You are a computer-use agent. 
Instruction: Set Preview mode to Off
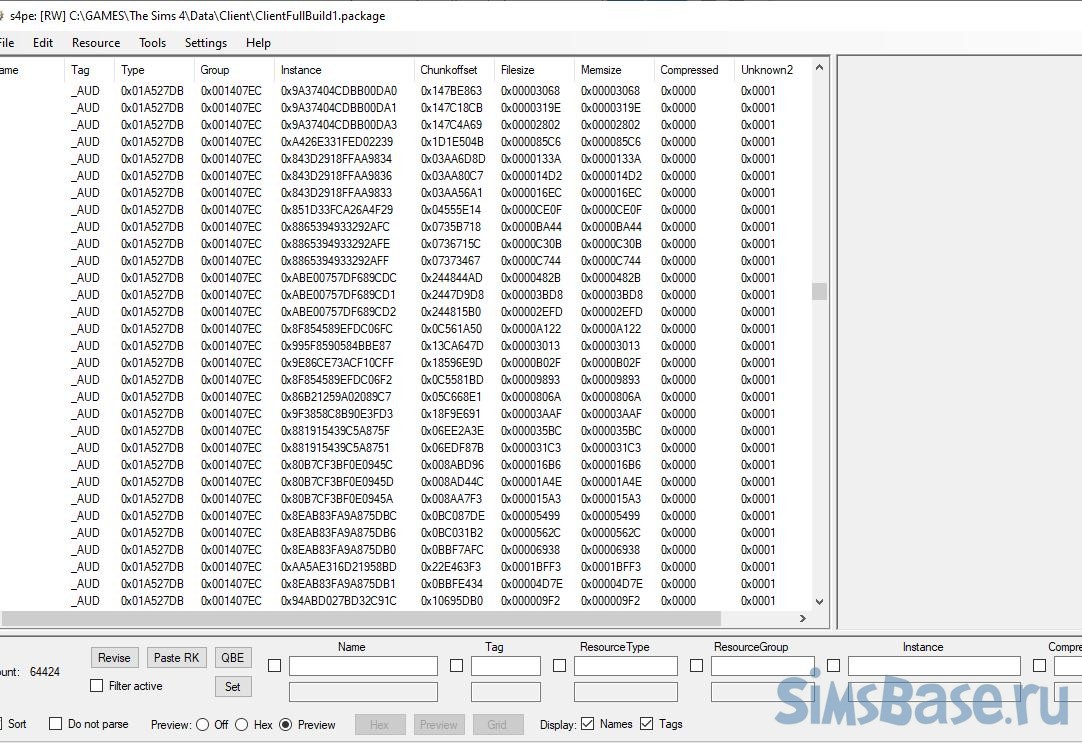[x=203, y=725]
